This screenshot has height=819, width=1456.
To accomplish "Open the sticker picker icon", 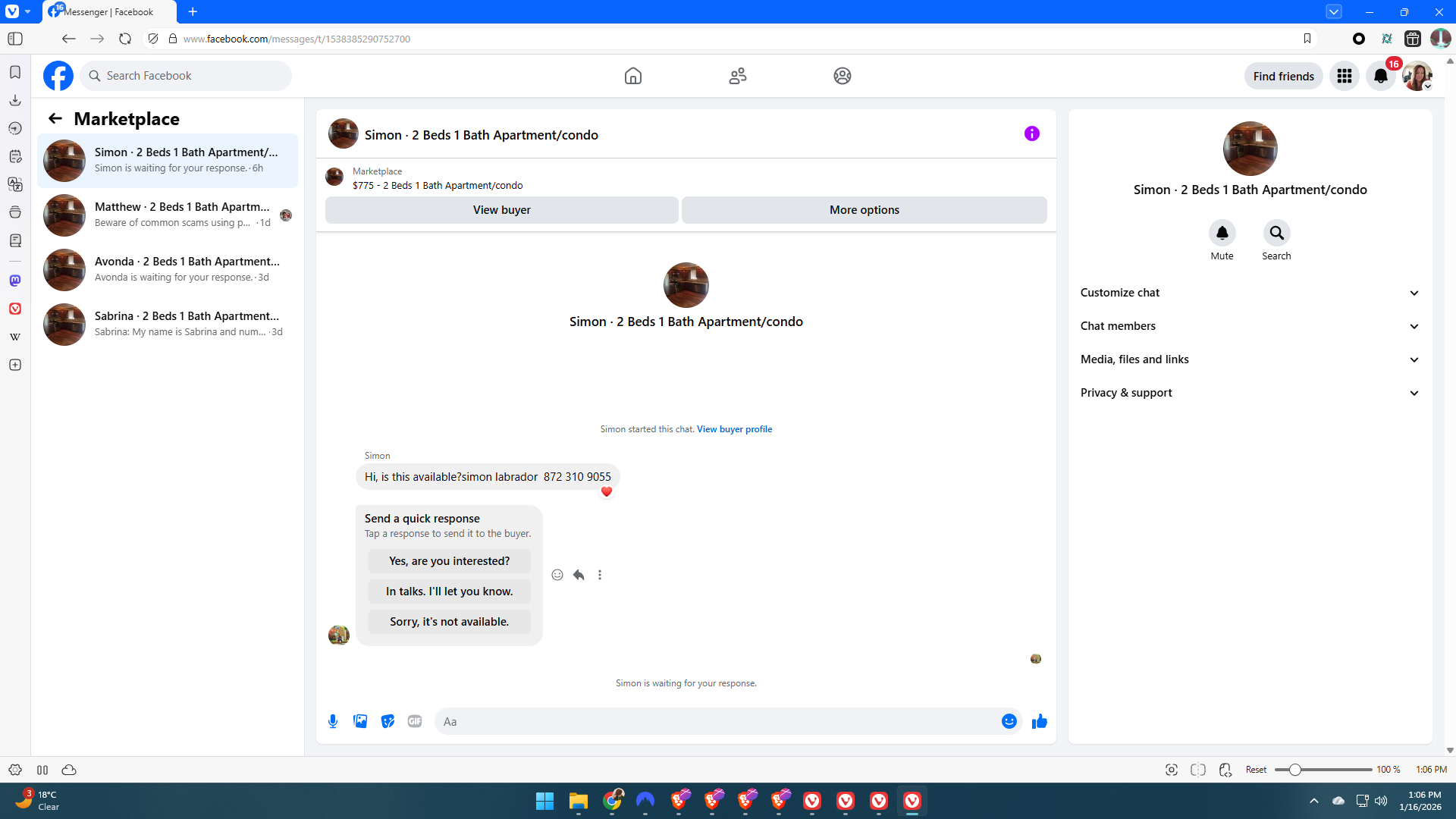I will click(388, 721).
